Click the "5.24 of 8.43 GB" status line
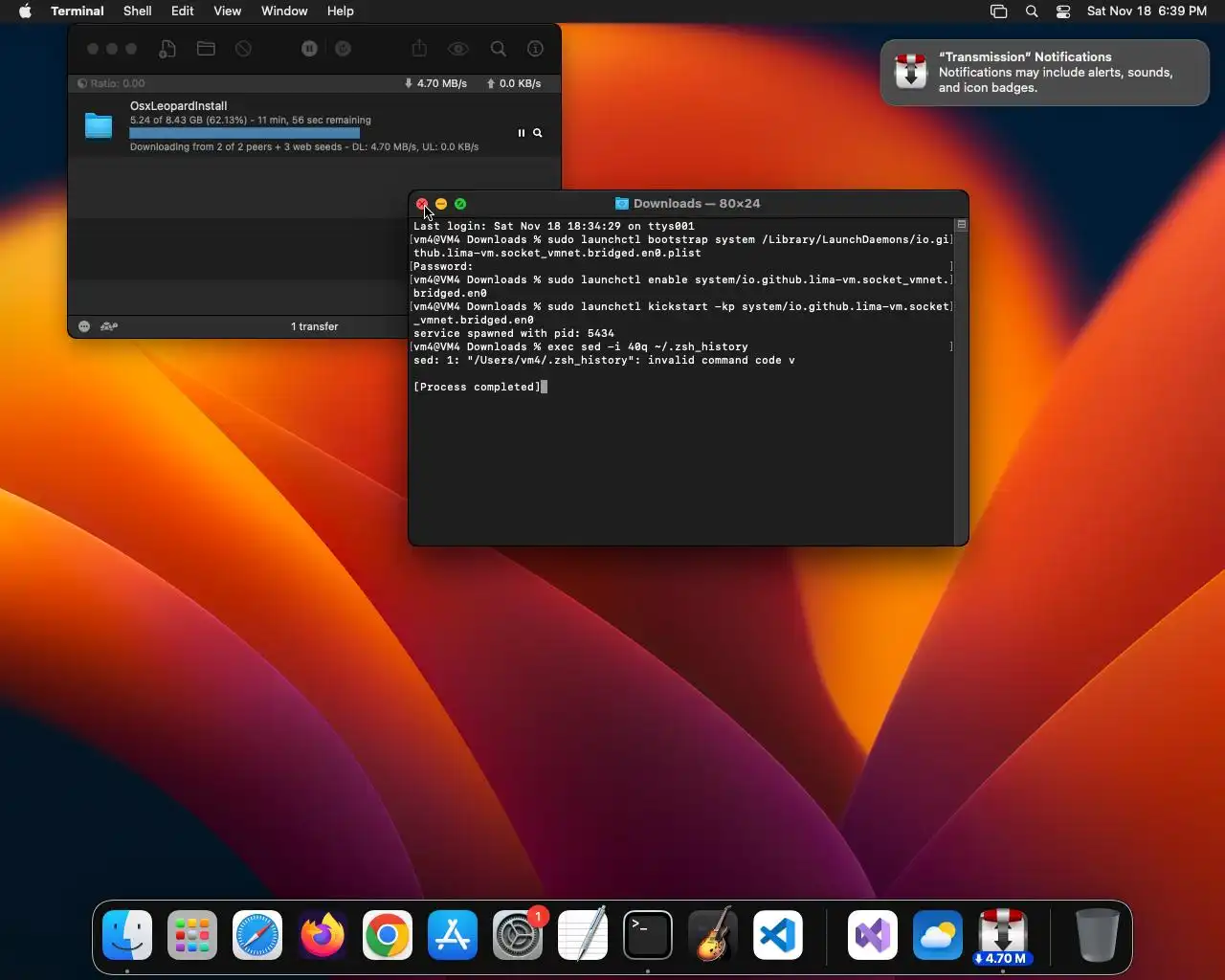This screenshot has width=1225, height=980. 251,120
